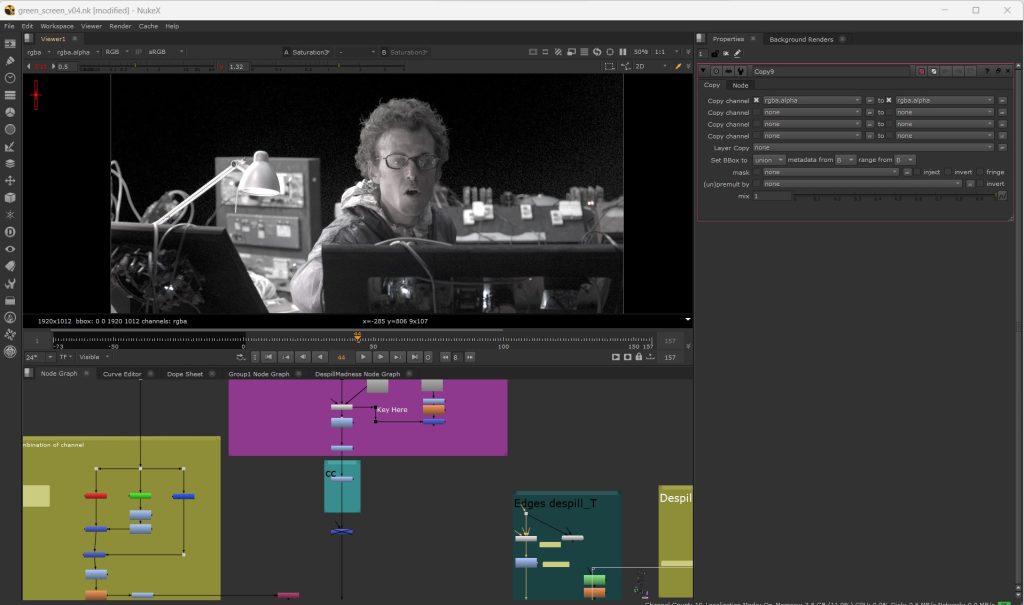This screenshot has height=605, width=1024.
Task: Open the viewer sRGB colorspace dropdown
Action: click(166, 52)
